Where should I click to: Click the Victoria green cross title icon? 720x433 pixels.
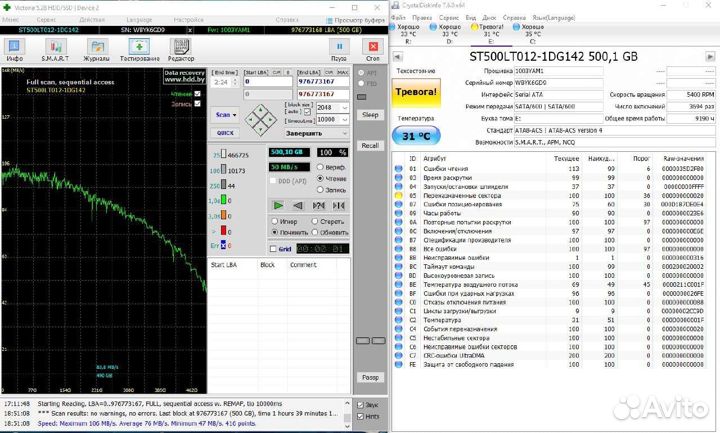click(x=7, y=7)
